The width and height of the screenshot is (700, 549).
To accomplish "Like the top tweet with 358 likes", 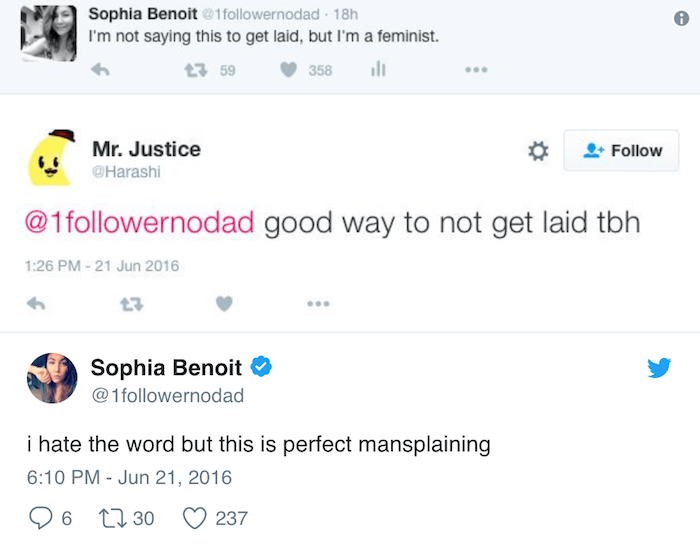I will [290, 71].
